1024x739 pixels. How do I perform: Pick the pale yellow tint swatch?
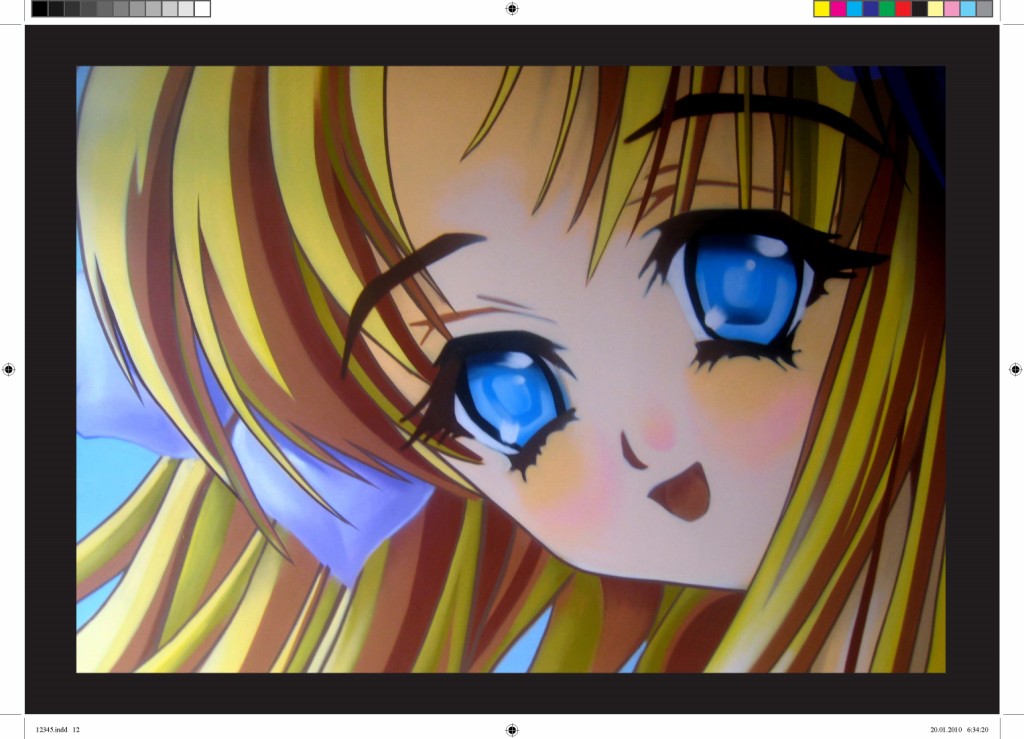click(935, 8)
